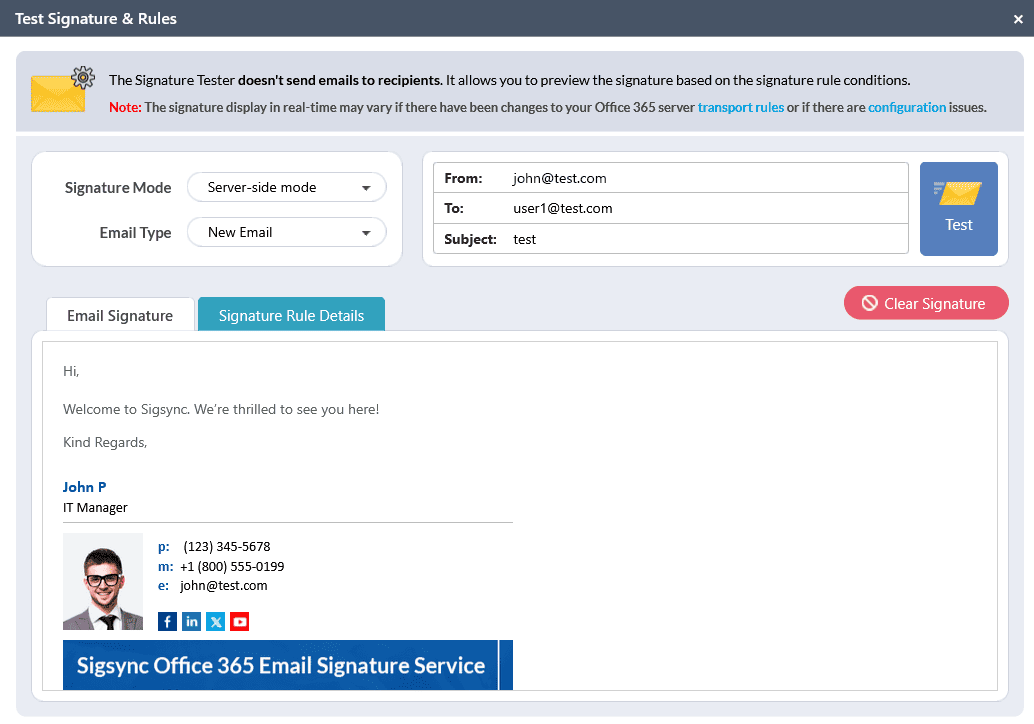Click the envelope icon on Test button
The width and height of the screenshot is (1034, 724).
(958, 191)
